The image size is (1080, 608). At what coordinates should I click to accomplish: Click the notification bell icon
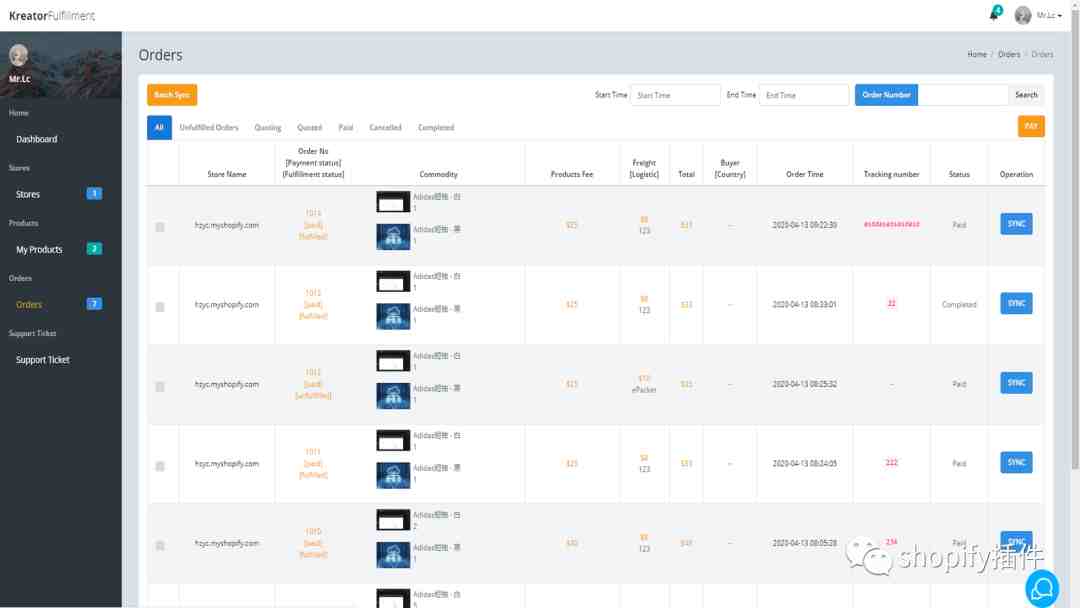pyautogui.click(x=994, y=14)
